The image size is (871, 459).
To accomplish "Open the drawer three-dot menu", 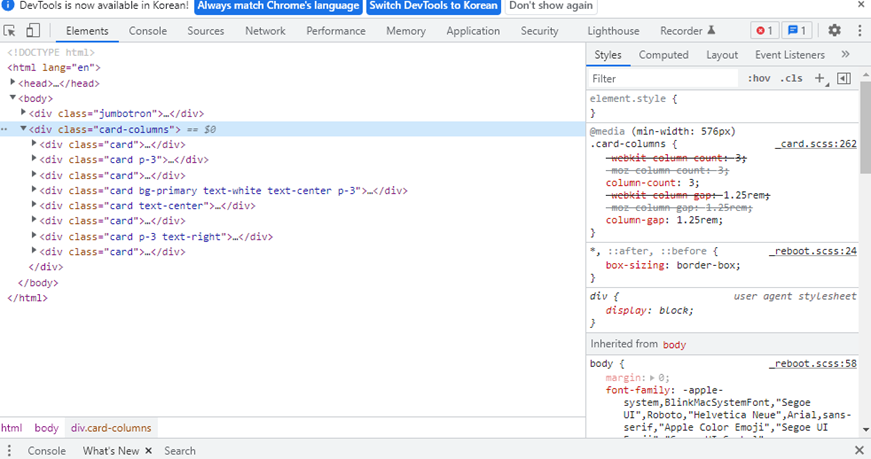I will click(x=9, y=451).
